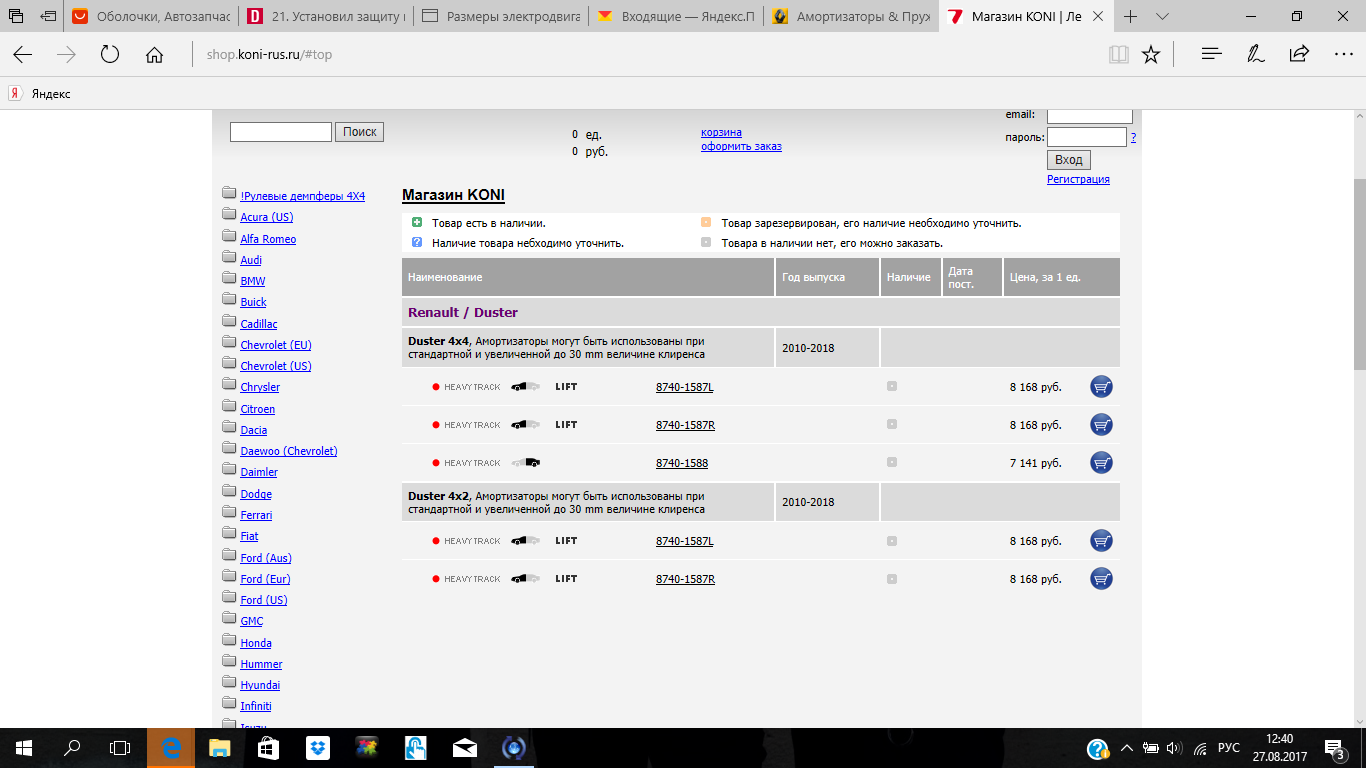
Task: Open the Dacia category
Action: (253, 430)
